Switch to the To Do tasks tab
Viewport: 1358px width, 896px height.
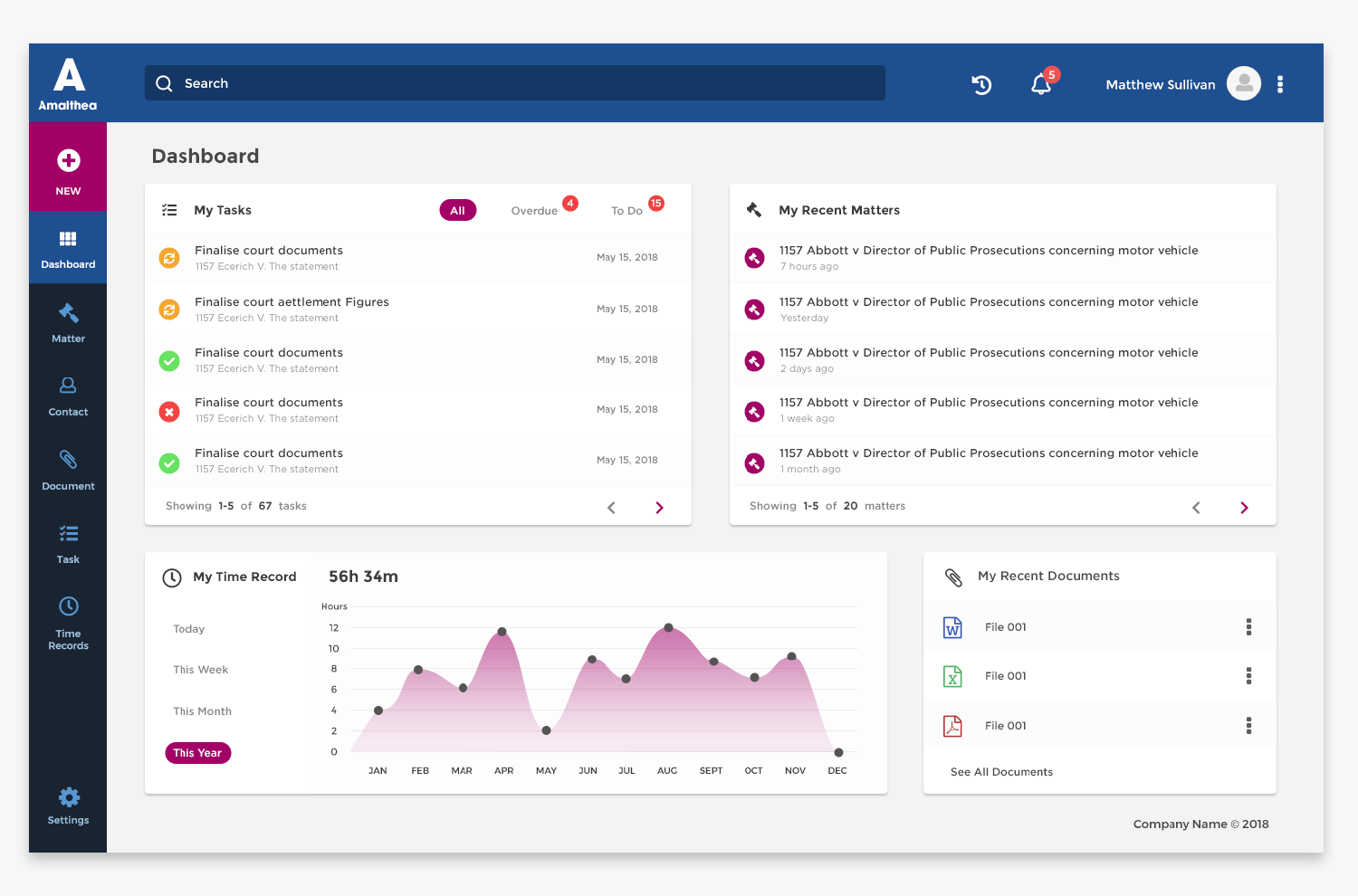pos(626,211)
